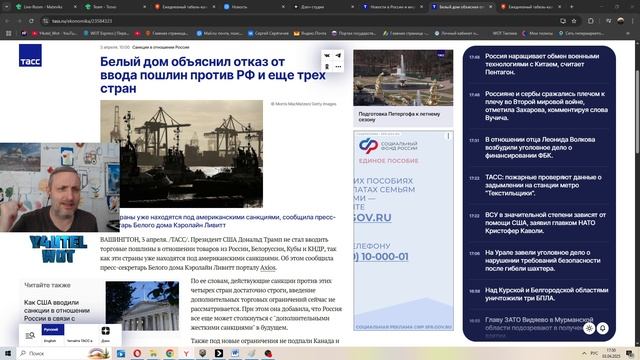Open Дзен icon in bottom TASS bar
This screenshot has width=640, height=360.
click(x=106, y=333)
